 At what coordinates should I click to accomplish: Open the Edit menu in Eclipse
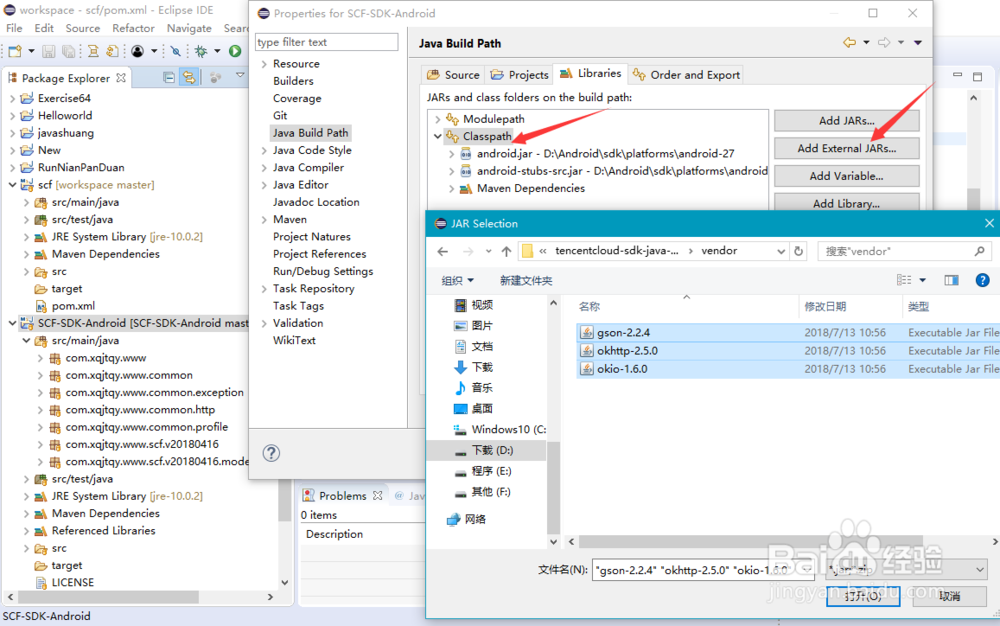[x=44, y=28]
